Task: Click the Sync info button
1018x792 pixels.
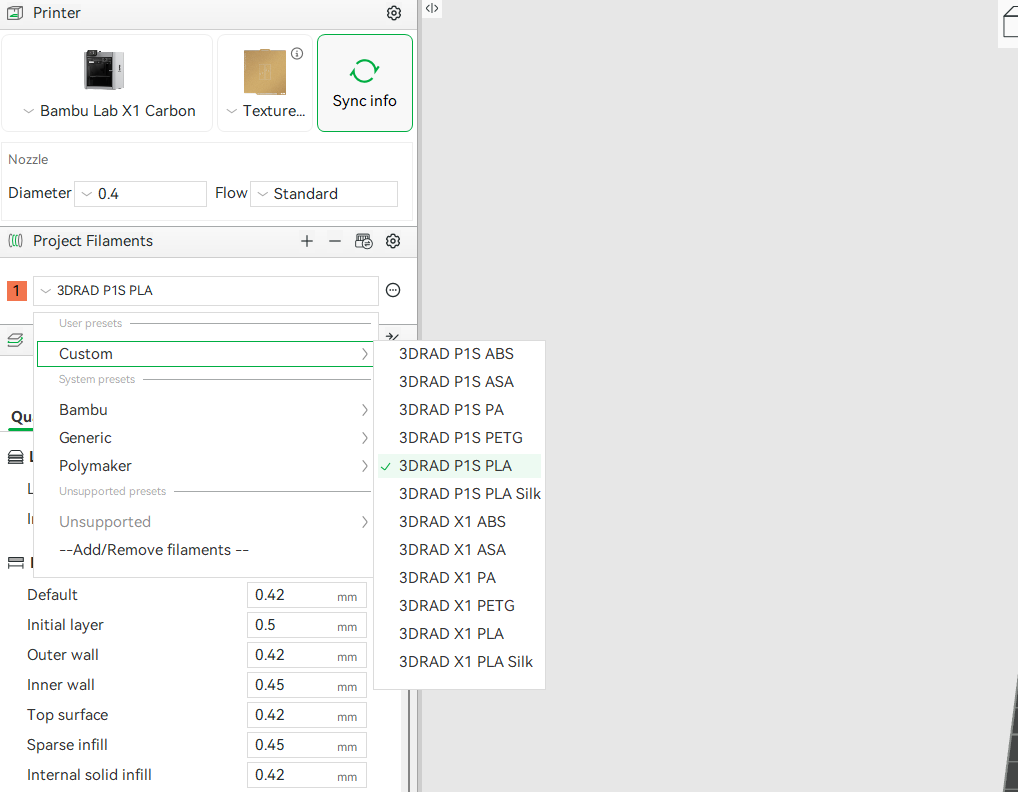Action: click(x=365, y=83)
